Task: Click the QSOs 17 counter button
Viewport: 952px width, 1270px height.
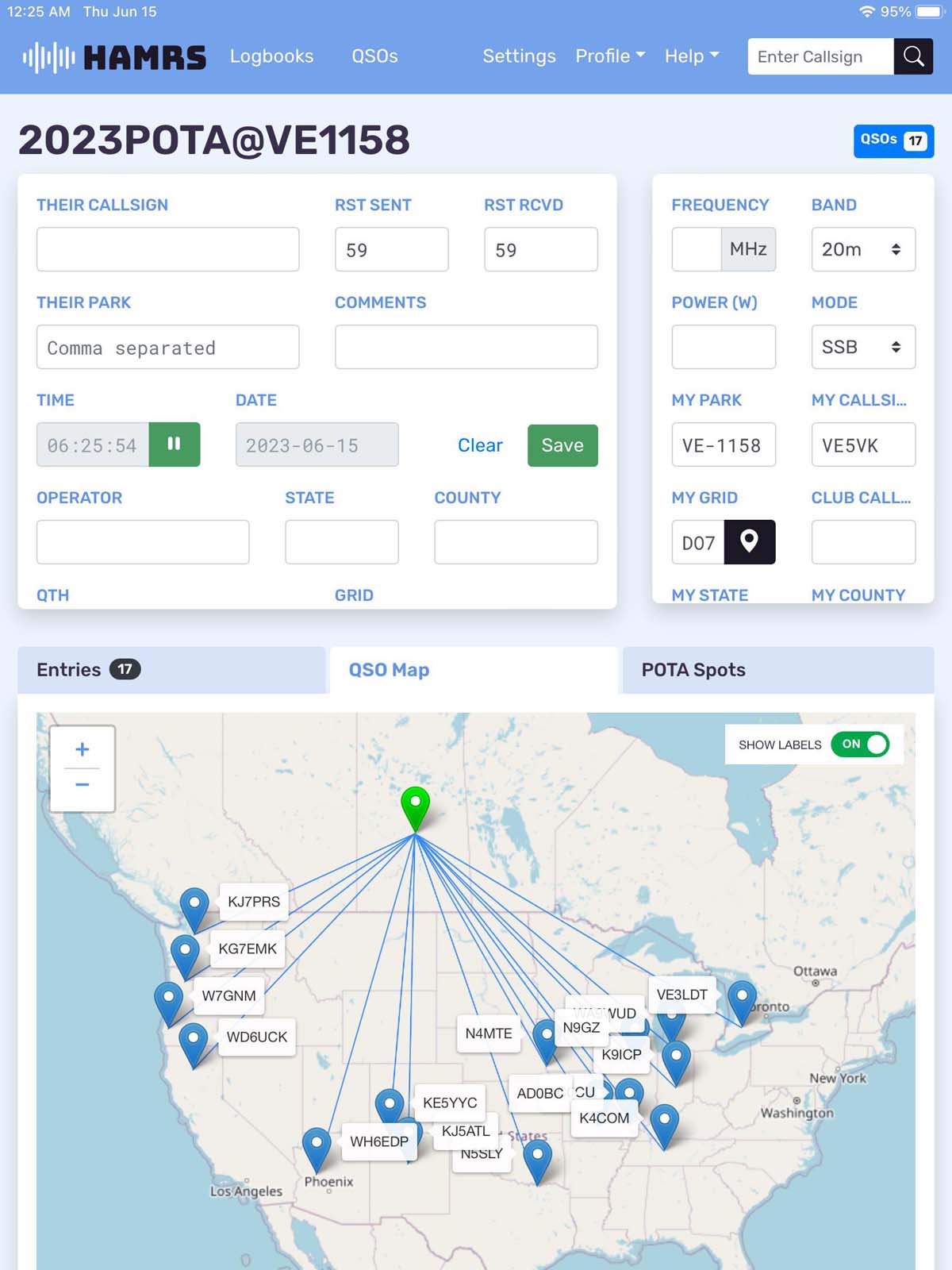Action: pyautogui.click(x=893, y=140)
